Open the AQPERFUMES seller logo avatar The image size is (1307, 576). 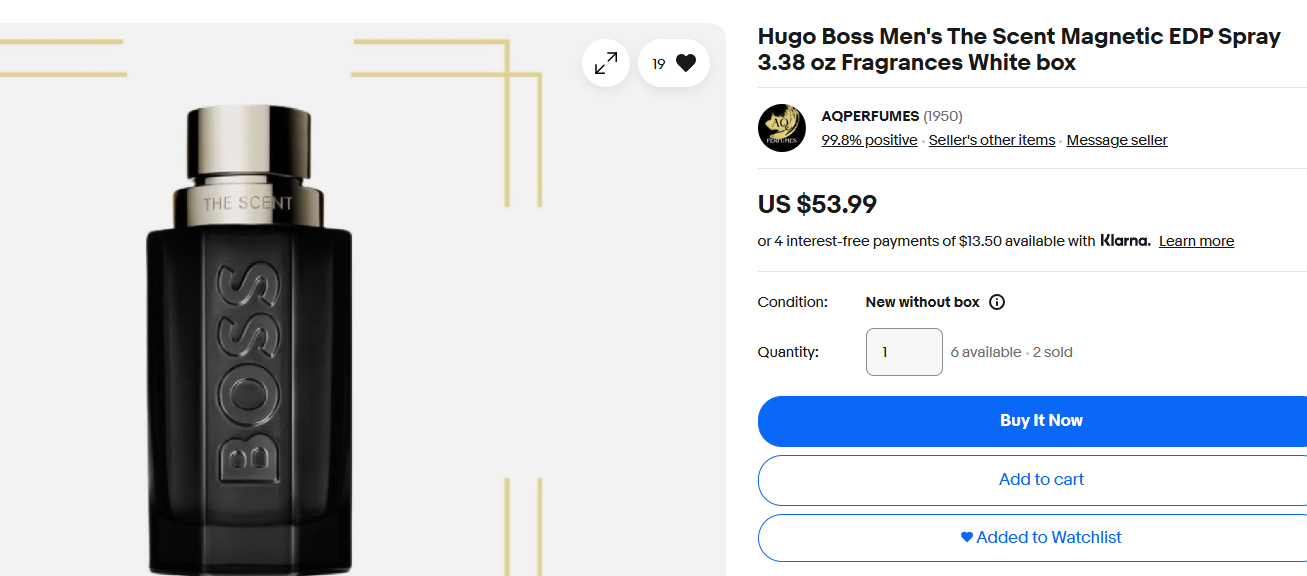point(782,128)
